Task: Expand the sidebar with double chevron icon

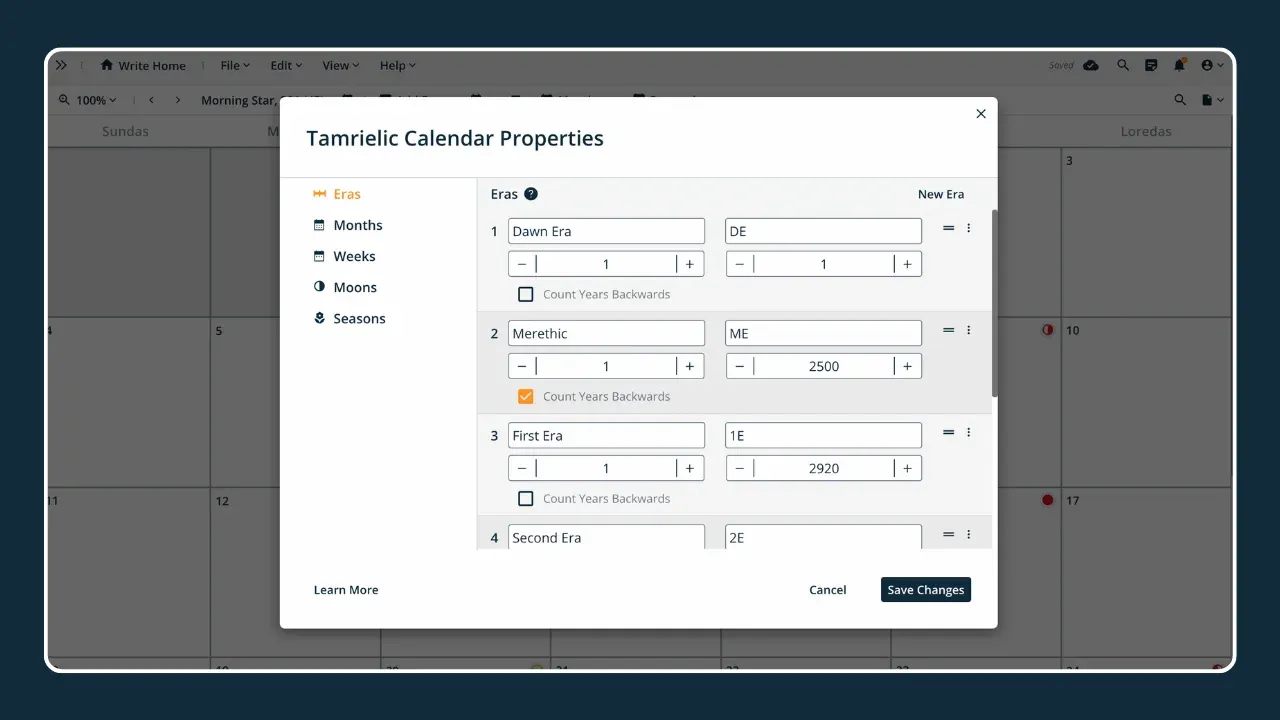Action: point(61,66)
